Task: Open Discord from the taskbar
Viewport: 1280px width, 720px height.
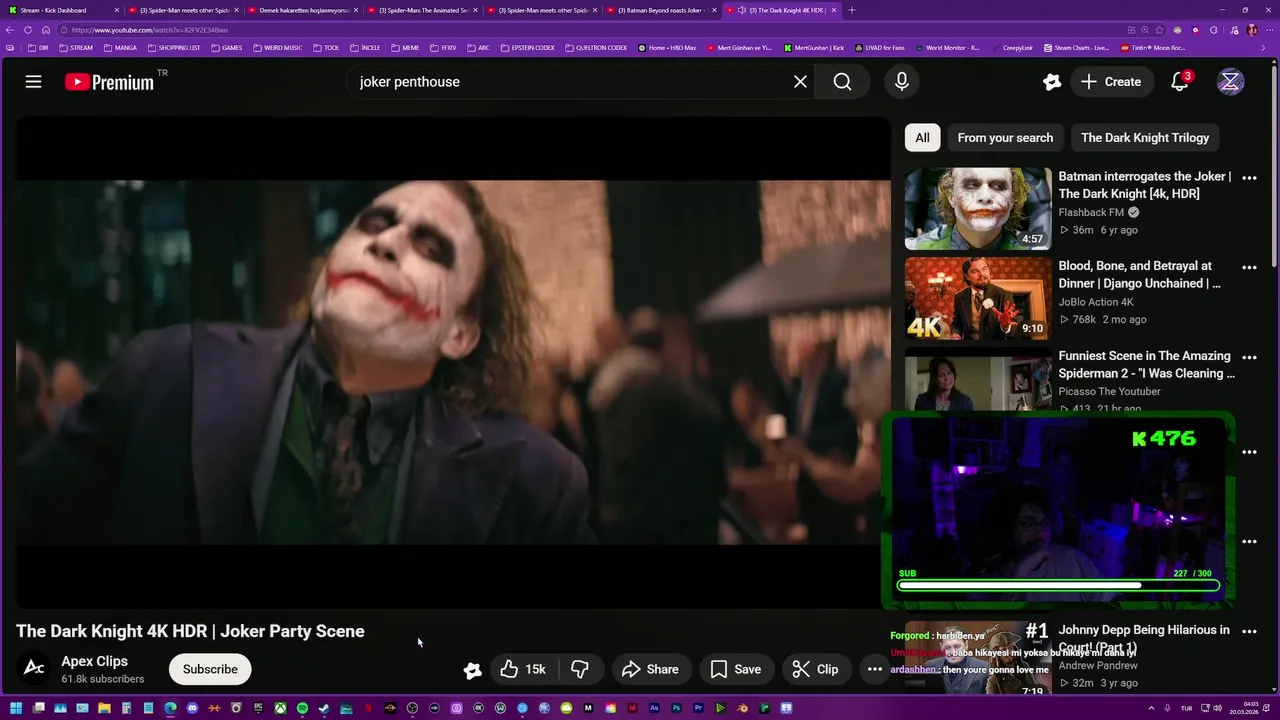Action: pos(192,708)
